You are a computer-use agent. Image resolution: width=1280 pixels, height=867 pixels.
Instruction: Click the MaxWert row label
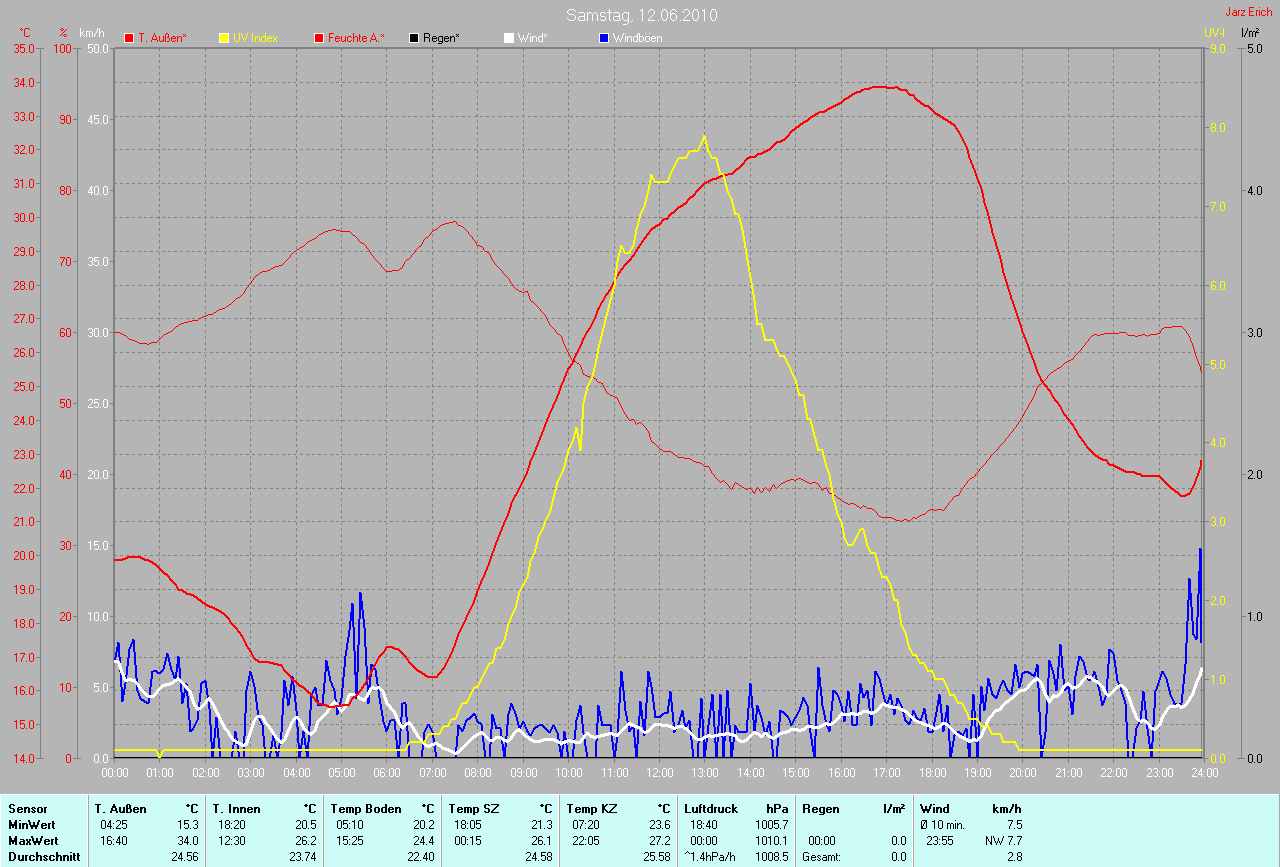coord(32,841)
